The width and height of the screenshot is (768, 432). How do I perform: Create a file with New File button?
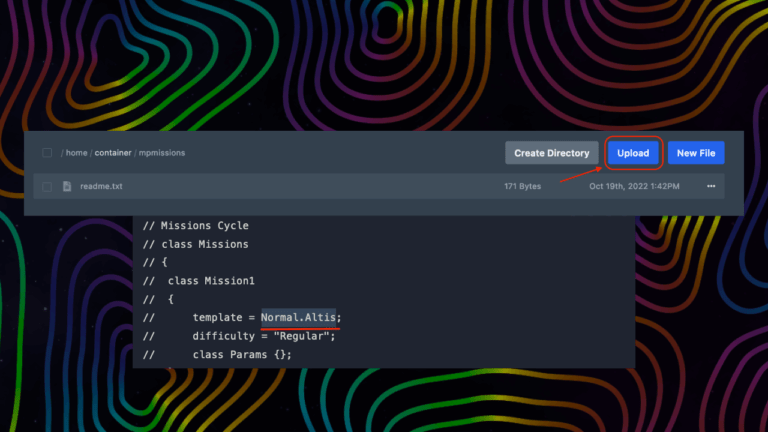click(696, 153)
